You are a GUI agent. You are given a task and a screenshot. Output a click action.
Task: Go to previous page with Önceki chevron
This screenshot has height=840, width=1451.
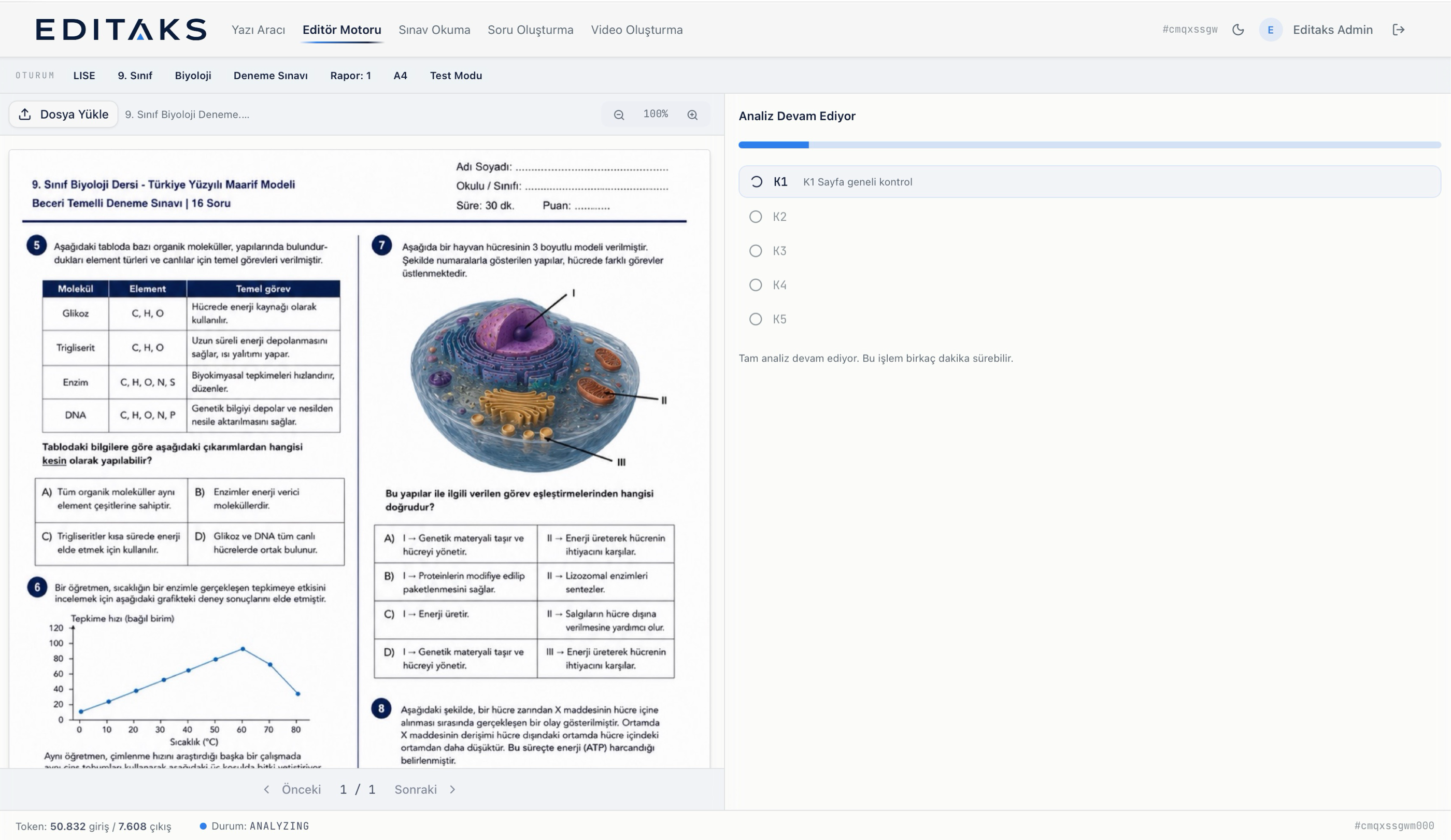coord(266,789)
